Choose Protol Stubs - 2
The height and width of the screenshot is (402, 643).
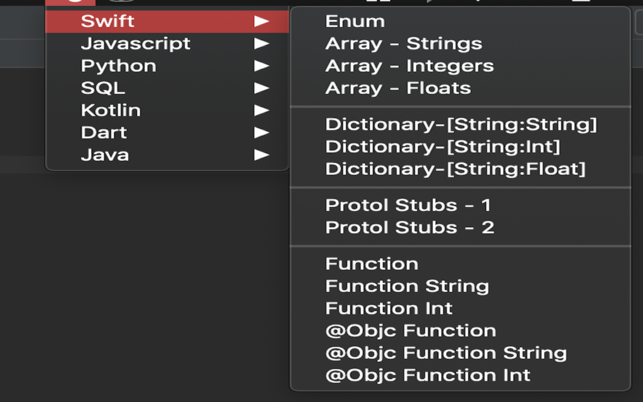point(460,227)
